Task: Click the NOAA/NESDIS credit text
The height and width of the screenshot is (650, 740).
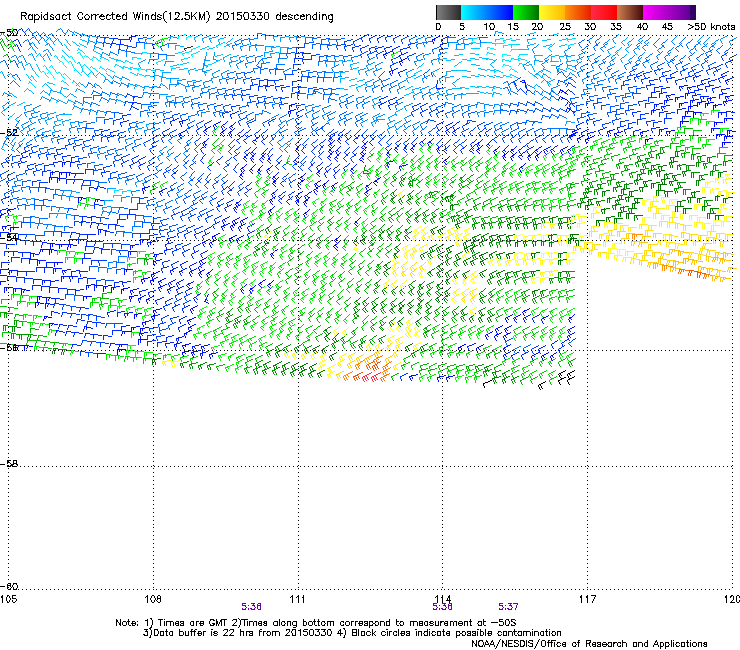Action: tap(589, 644)
